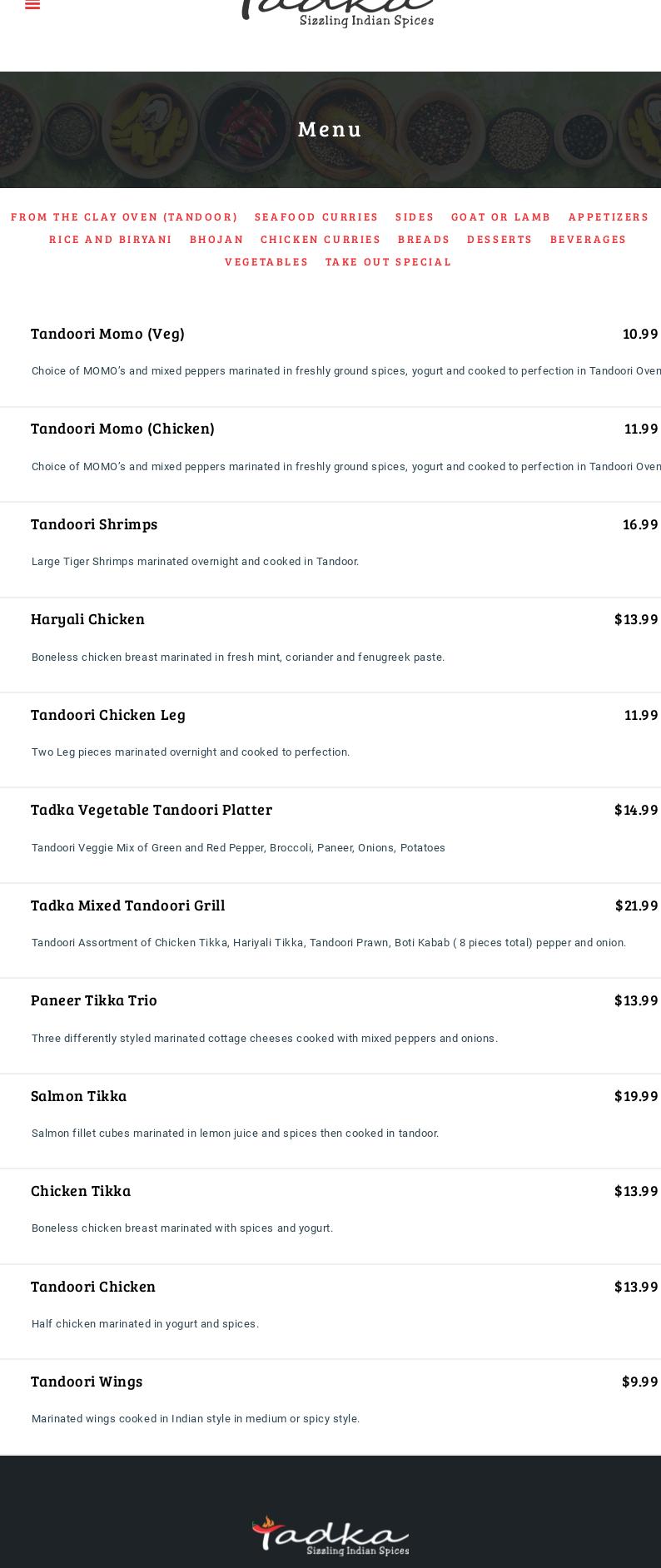Select the Vegetables category
The height and width of the screenshot is (1568, 661).
click(266, 262)
